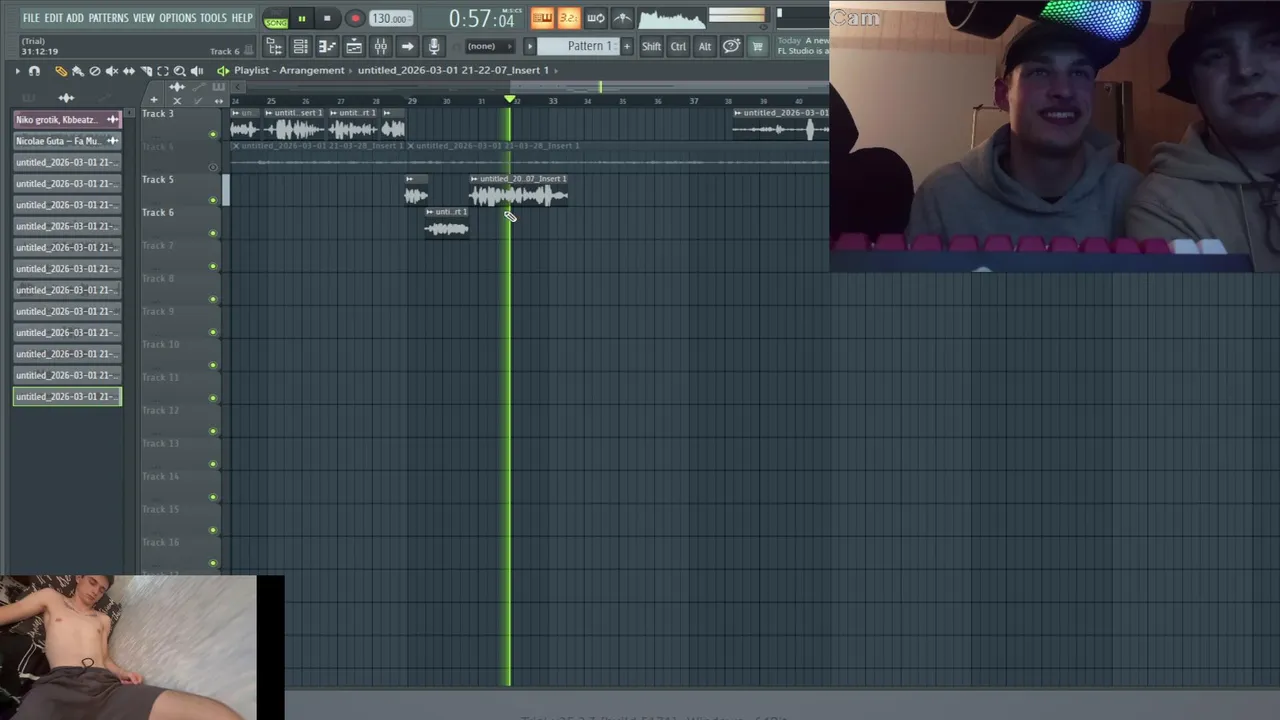Select the pencil Draw tool
The image size is (1280, 720).
(x=61, y=71)
